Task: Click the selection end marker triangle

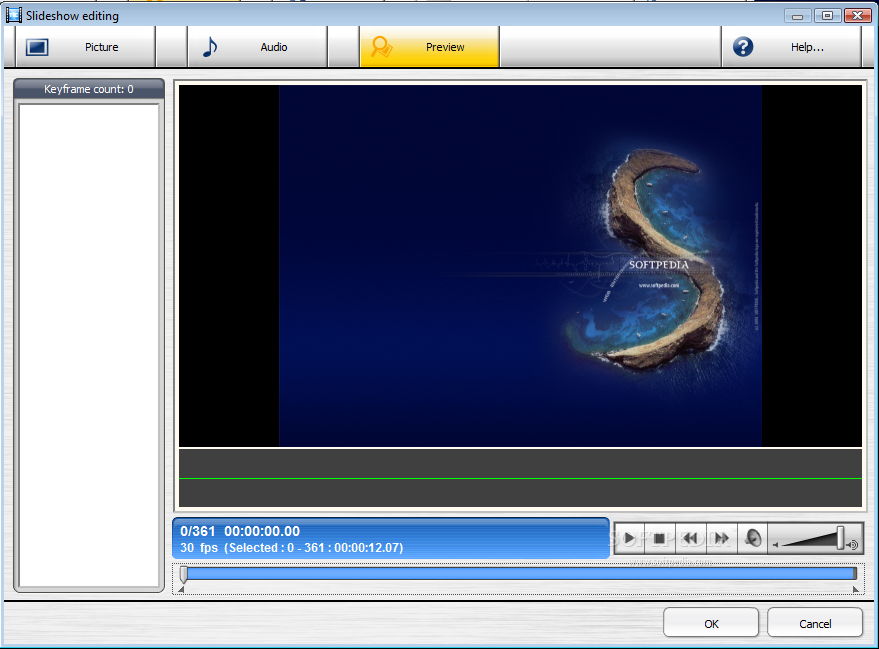Action: coord(855,590)
